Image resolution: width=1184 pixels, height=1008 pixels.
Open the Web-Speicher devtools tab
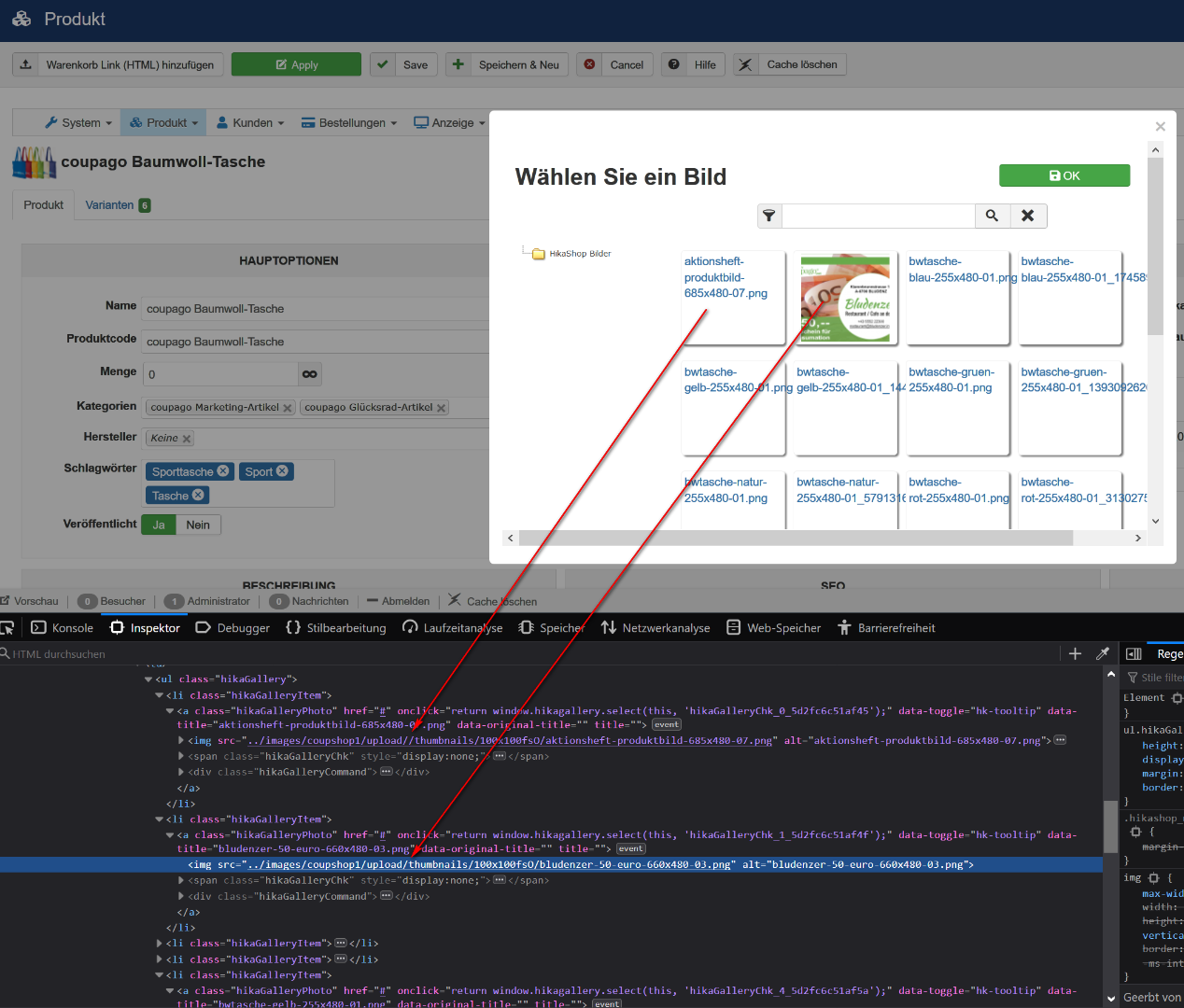point(774,628)
